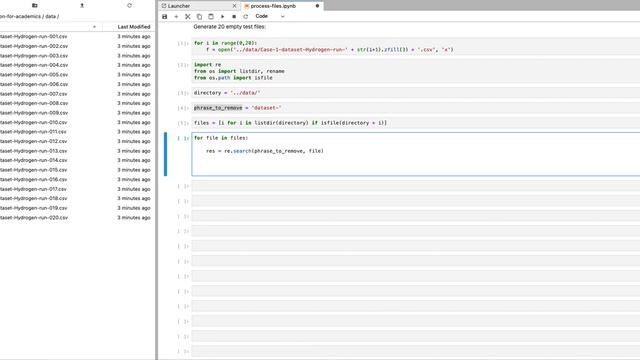The height and width of the screenshot is (360, 640).
Task: Cut the selected cell with the scissors icon
Action: tap(188, 17)
